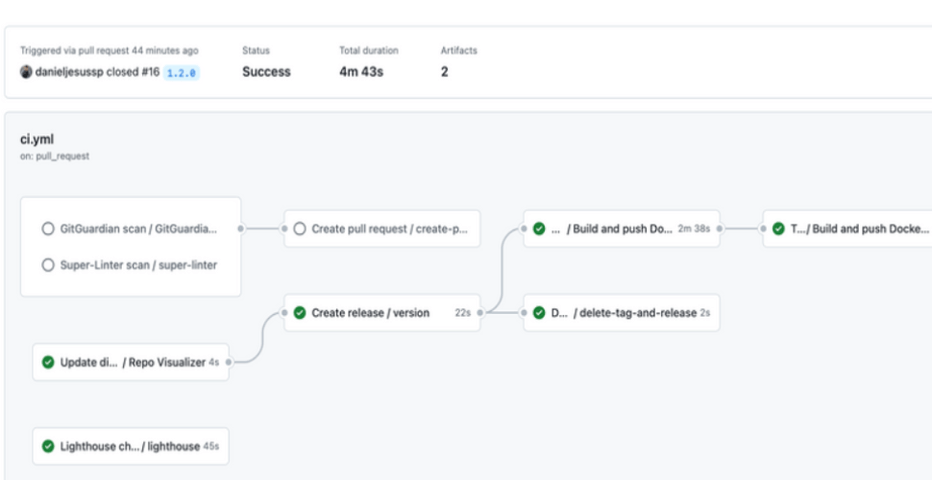Click green check on the rightmost T... build job
Image resolution: width=932 pixels, height=480 pixels.
[778, 229]
